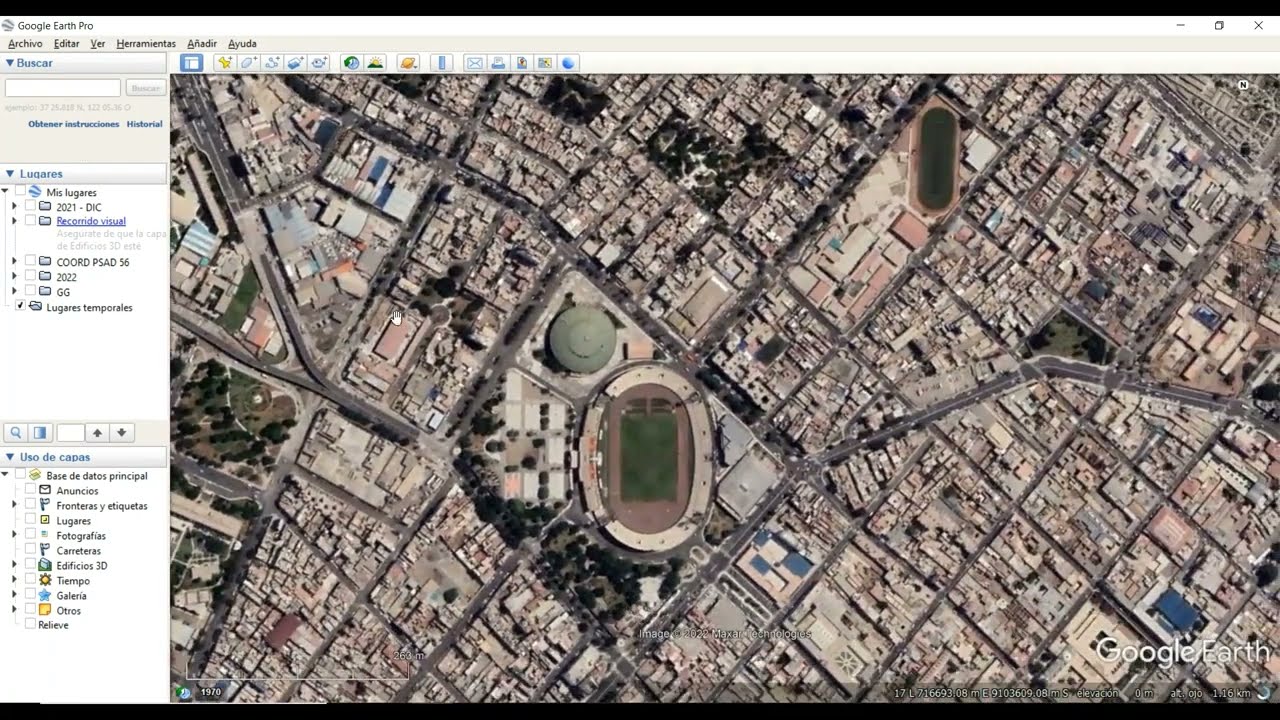Click the Record a Tour icon
This screenshot has width=1280, height=720.
coord(319,63)
